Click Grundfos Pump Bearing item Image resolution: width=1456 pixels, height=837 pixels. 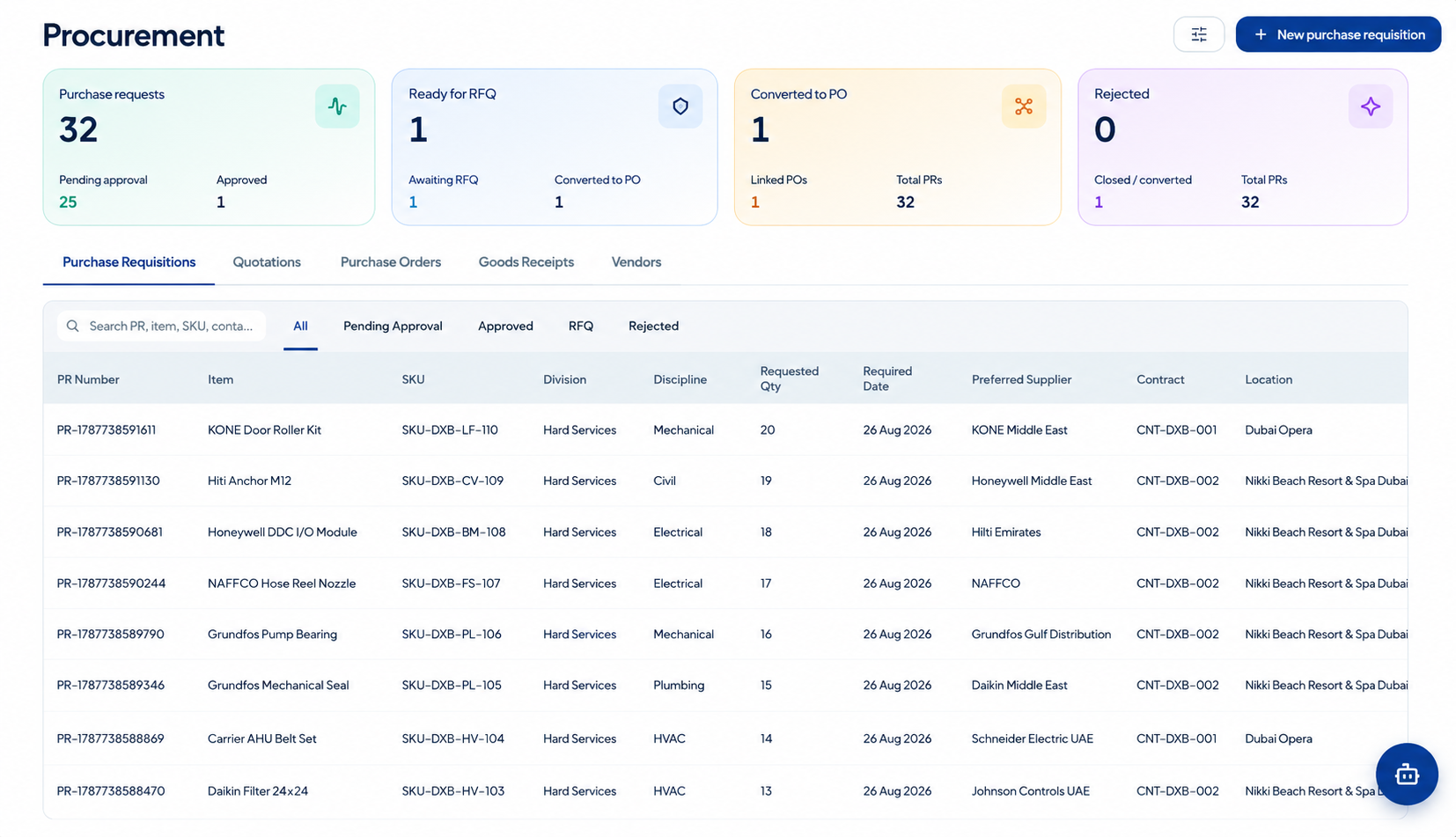click(272, 634)
